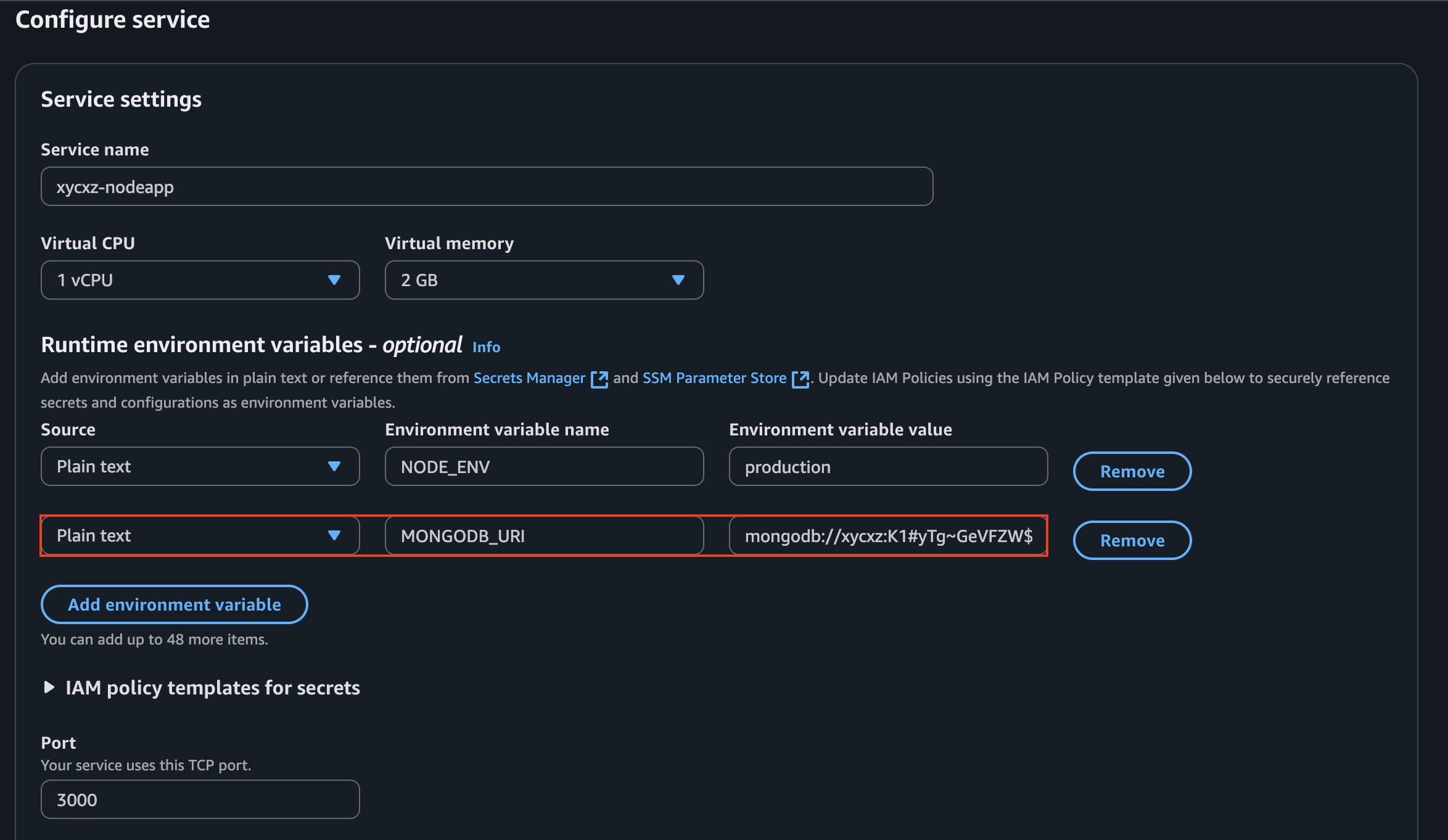Open the 1 vCPU dropdown

tap(185, 280)
